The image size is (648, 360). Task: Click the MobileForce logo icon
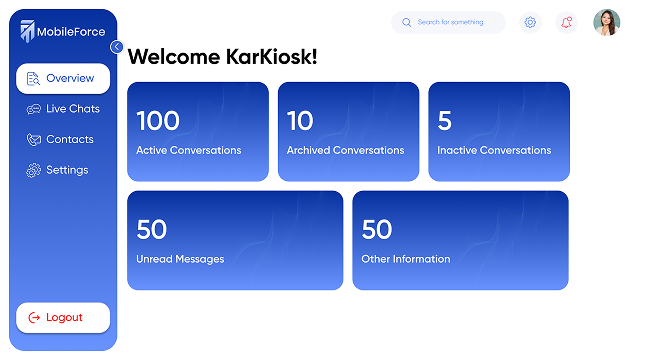(x=27, y=31)
